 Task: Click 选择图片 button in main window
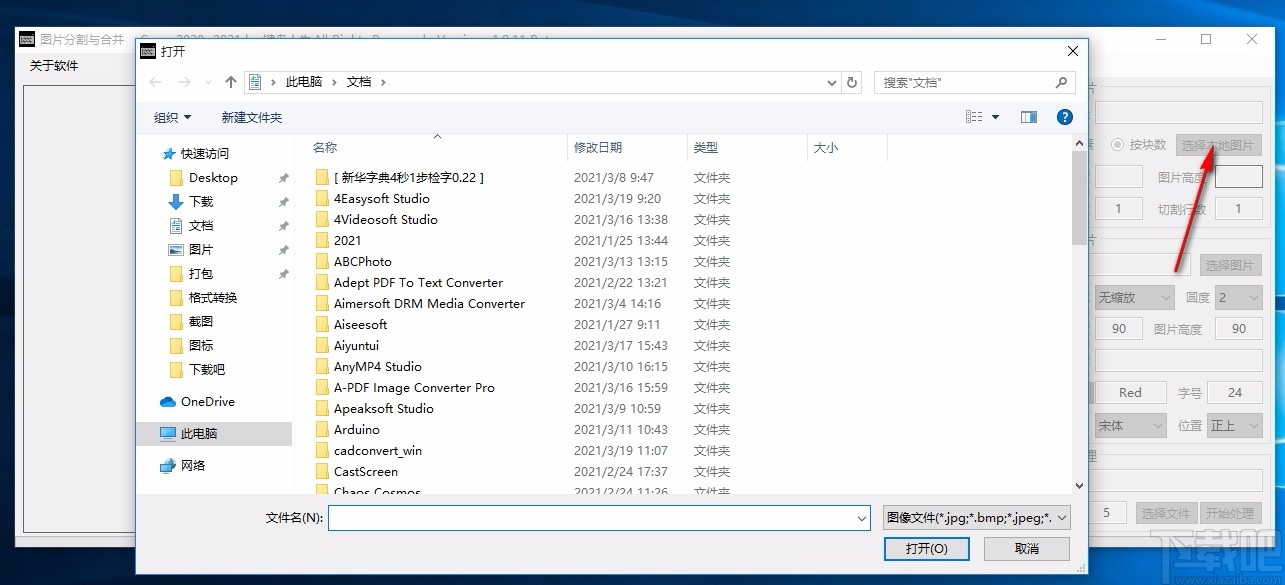click(1229, 265)
